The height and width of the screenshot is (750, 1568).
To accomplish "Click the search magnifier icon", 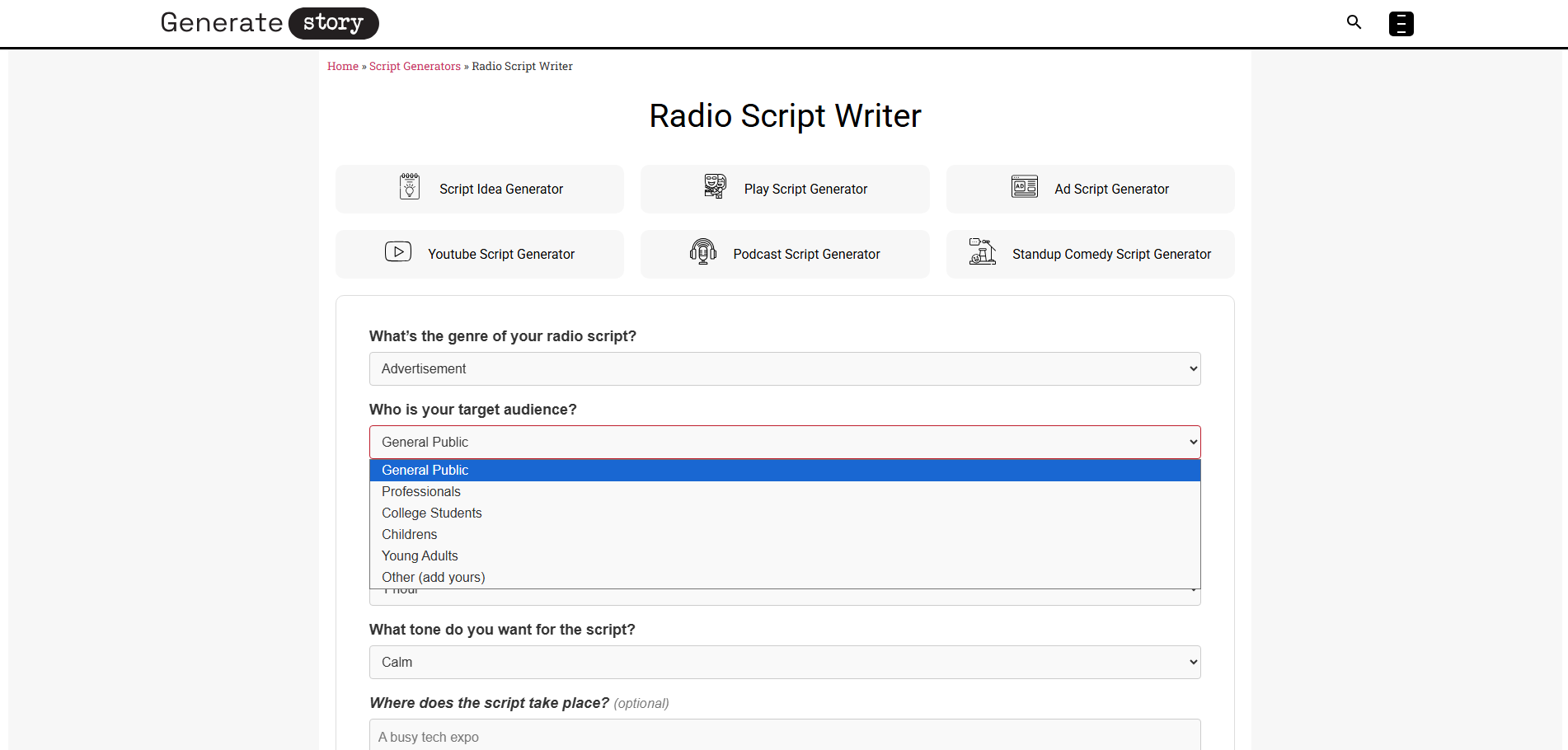I will click(x=1354, y=22).
